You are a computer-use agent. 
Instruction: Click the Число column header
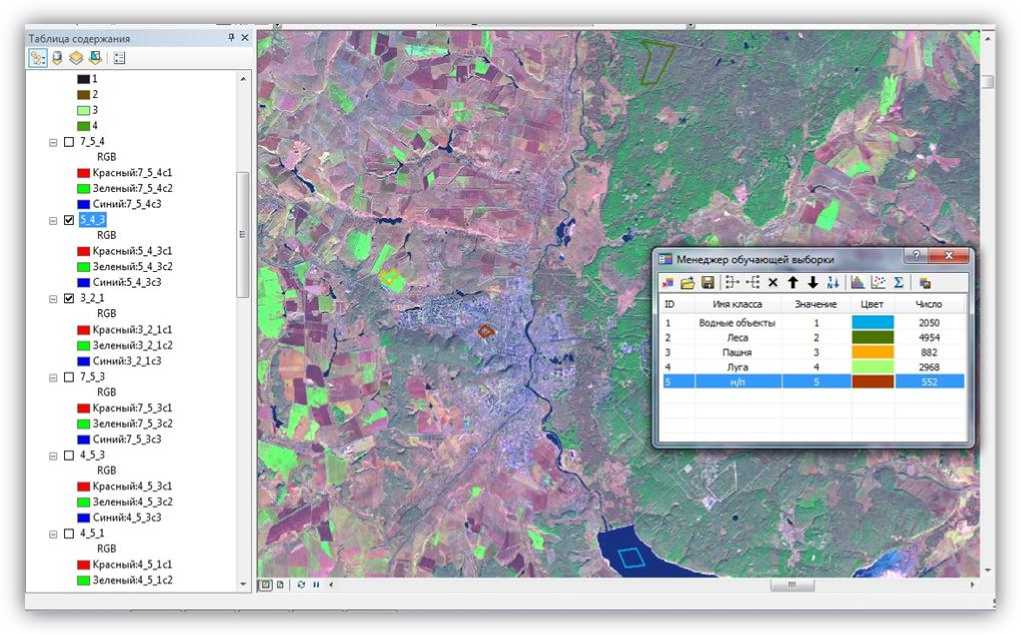pos(929,303)
